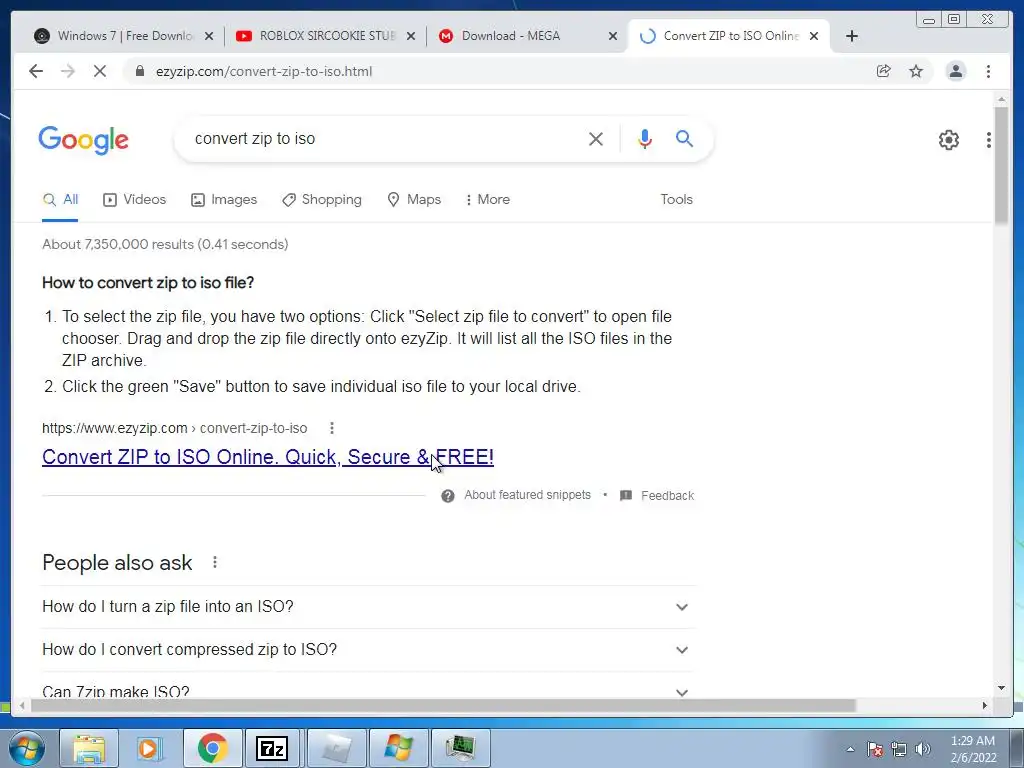This screenshot has width=1024, height=768.
Task: Stop page loading with the X button
Action: point(100,71)
